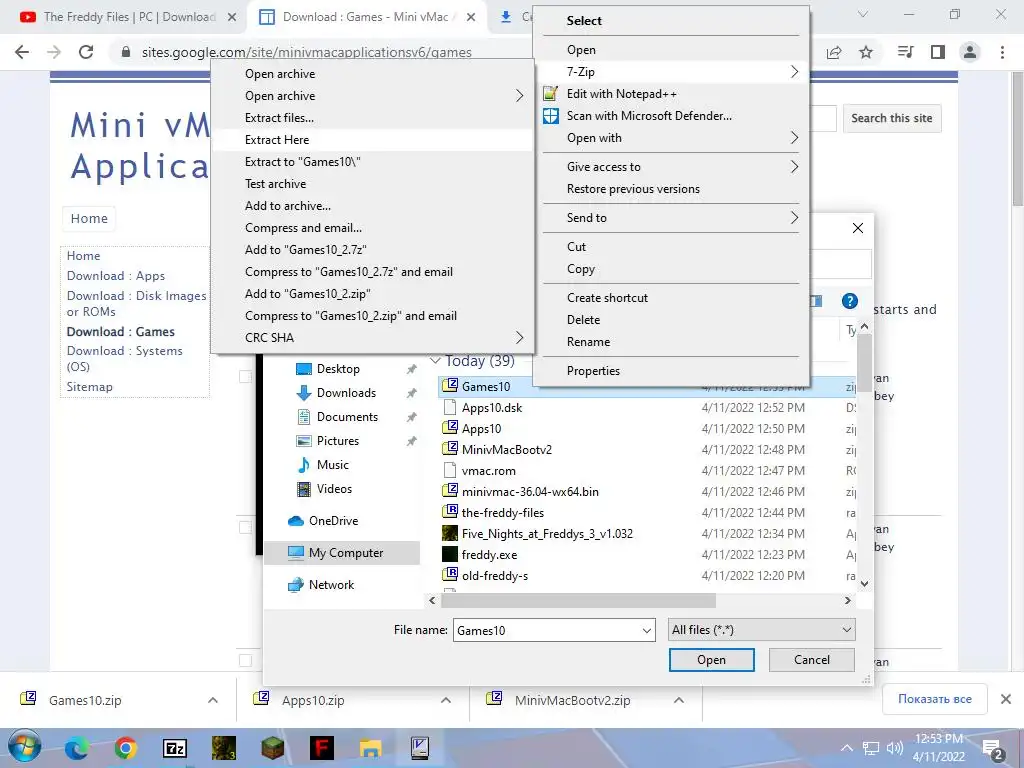
Task: Switch to The Freddy Files browser tab
Action: [x=129, y=17]
